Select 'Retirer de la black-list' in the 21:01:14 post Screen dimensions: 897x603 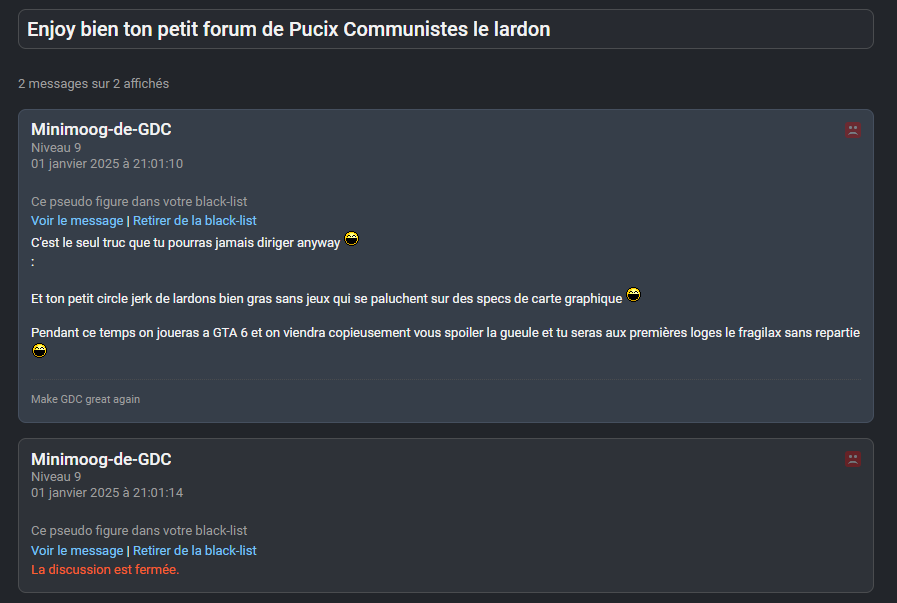(195, 550)
